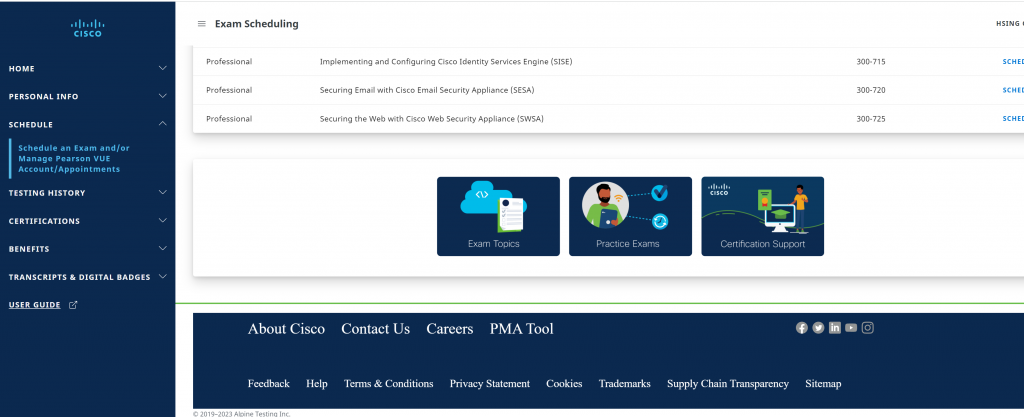Open the Exam Topics card

498,216
